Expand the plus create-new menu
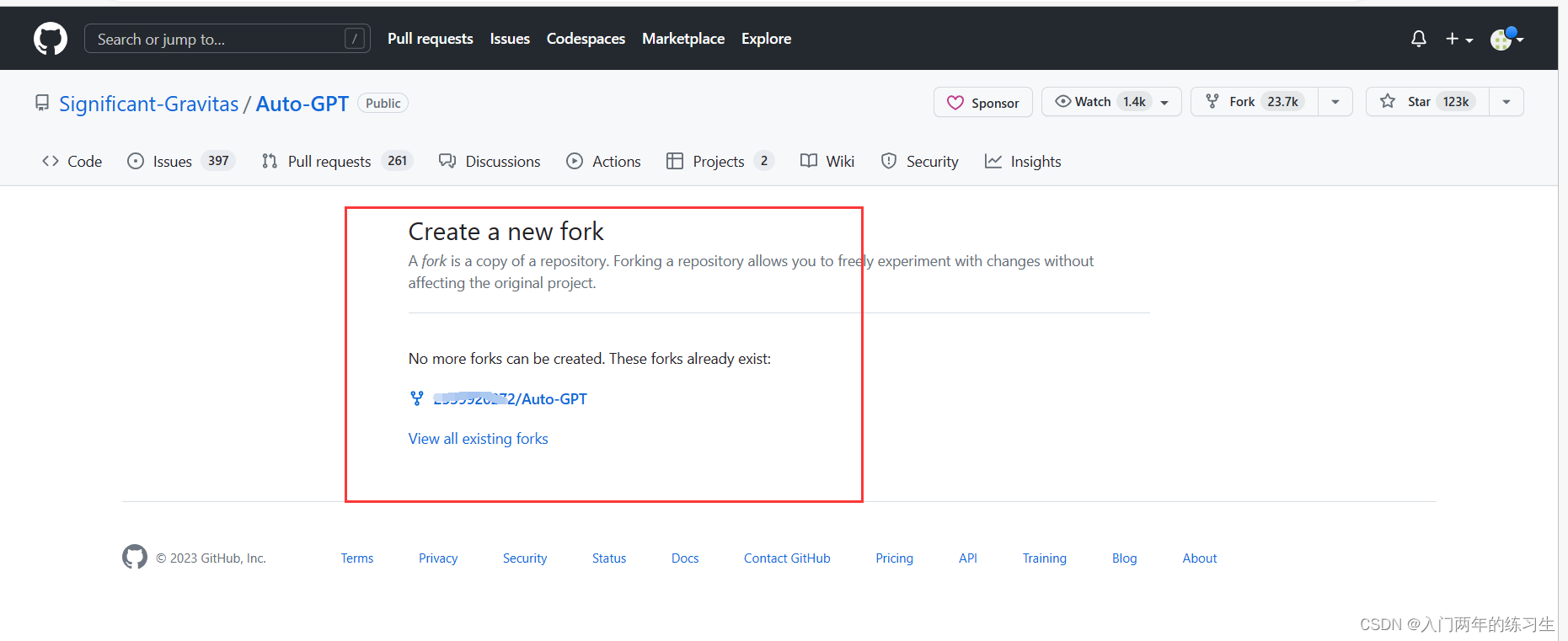The image size is (1568, 641). (1459, 39)
